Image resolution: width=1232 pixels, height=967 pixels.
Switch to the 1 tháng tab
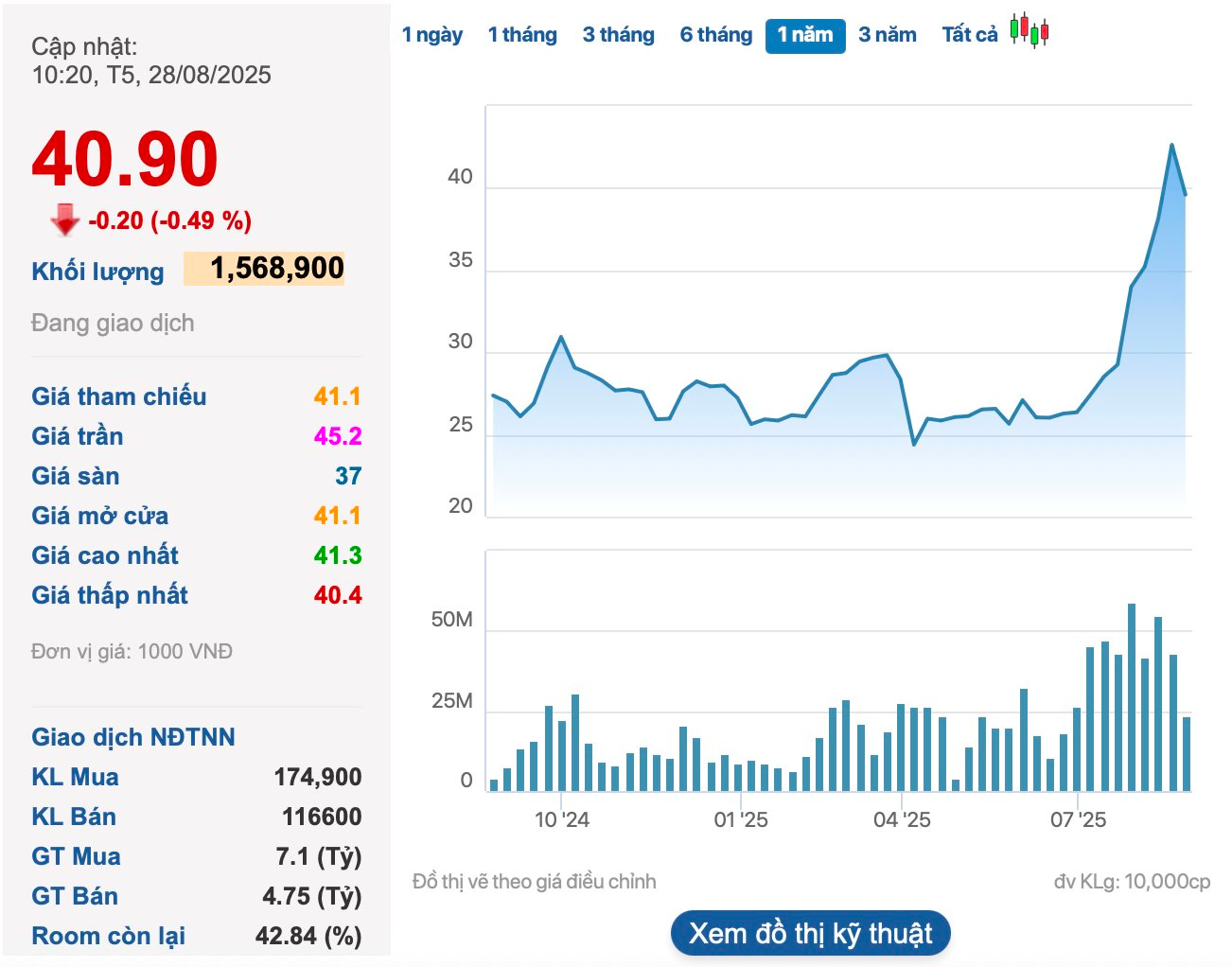(522, 35)
